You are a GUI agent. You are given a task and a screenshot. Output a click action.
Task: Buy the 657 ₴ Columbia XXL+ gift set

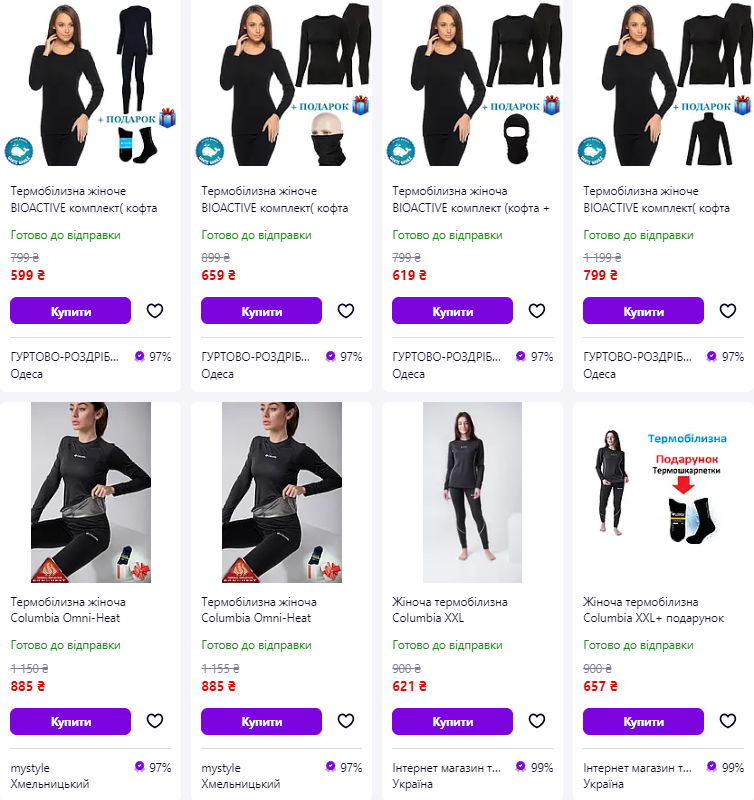[643, 721]
